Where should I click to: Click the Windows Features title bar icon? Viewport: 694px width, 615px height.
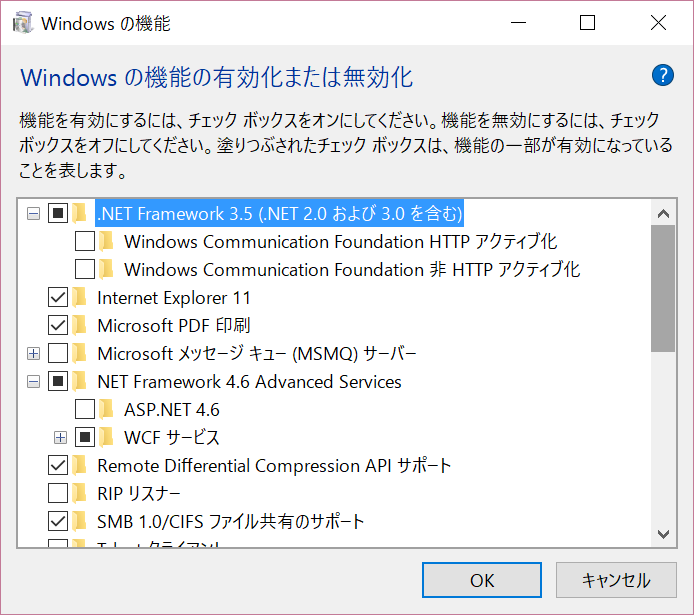pos(21,23)
